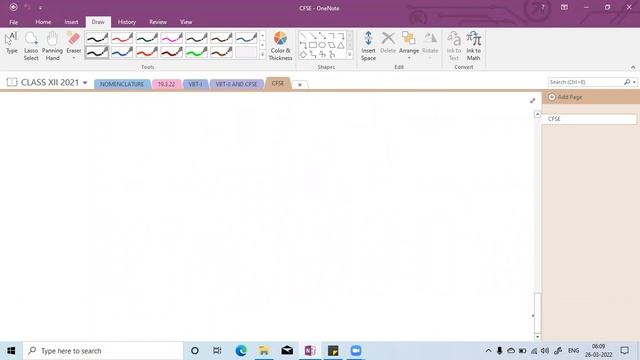Viewport: 640px width, 360px height.
Task: Switch to the Insert ribbon tab
Action: click(71, 22)
